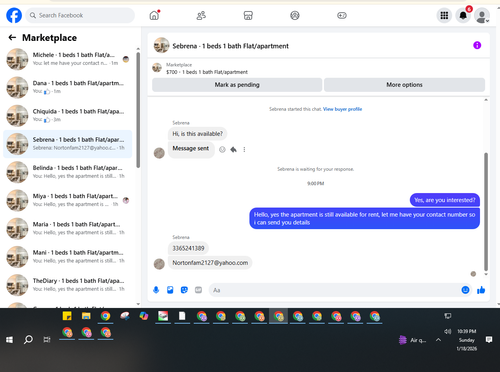Open File Explorer from the taskbar

[86, 316]
